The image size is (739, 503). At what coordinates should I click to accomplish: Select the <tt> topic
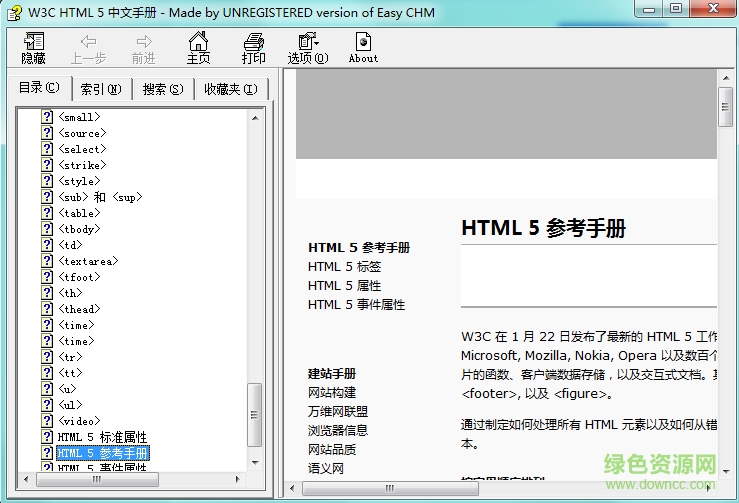pyautogui.click(x=70, y=373)
